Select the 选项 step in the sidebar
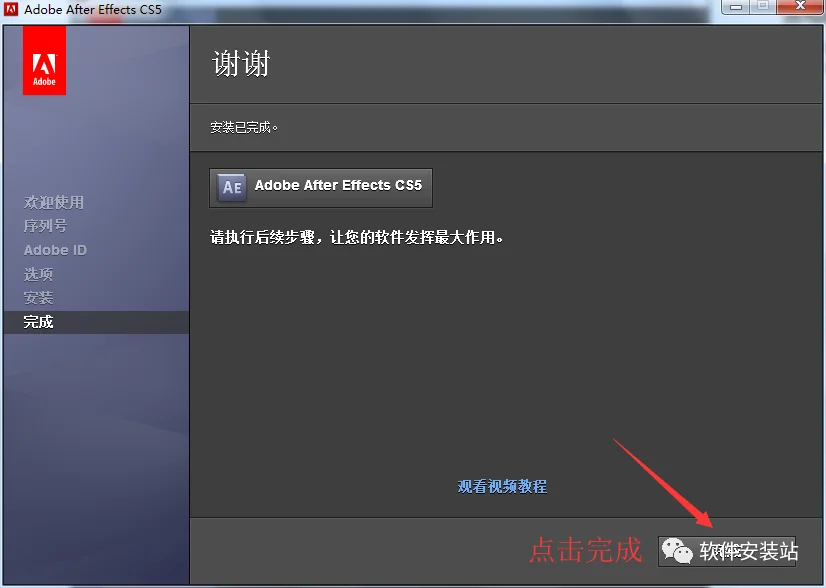This screenshot has width=826, height=588. coord(38,274)
